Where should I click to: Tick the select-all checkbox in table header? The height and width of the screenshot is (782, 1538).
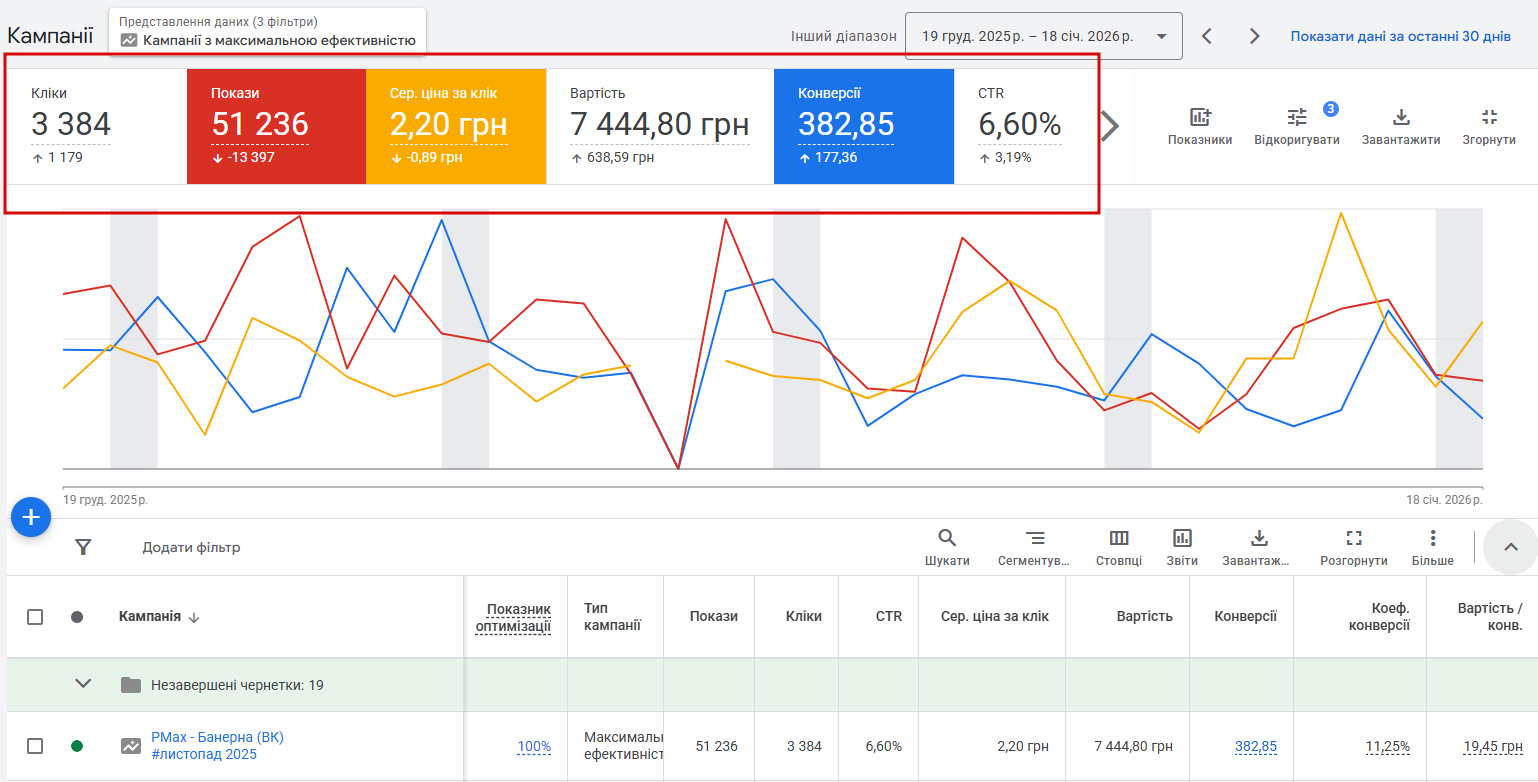(x=35, y=617)
